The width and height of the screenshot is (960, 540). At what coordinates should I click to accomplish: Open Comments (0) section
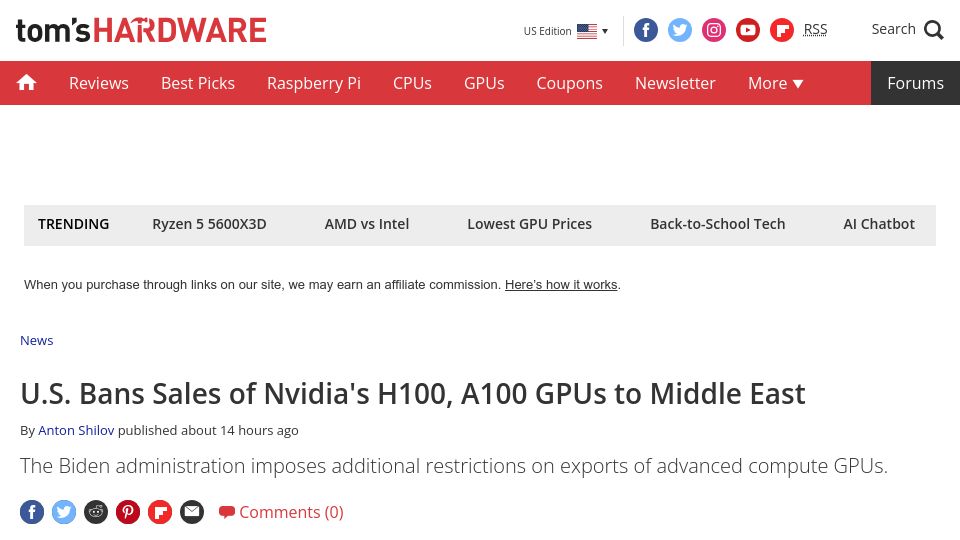282,512
